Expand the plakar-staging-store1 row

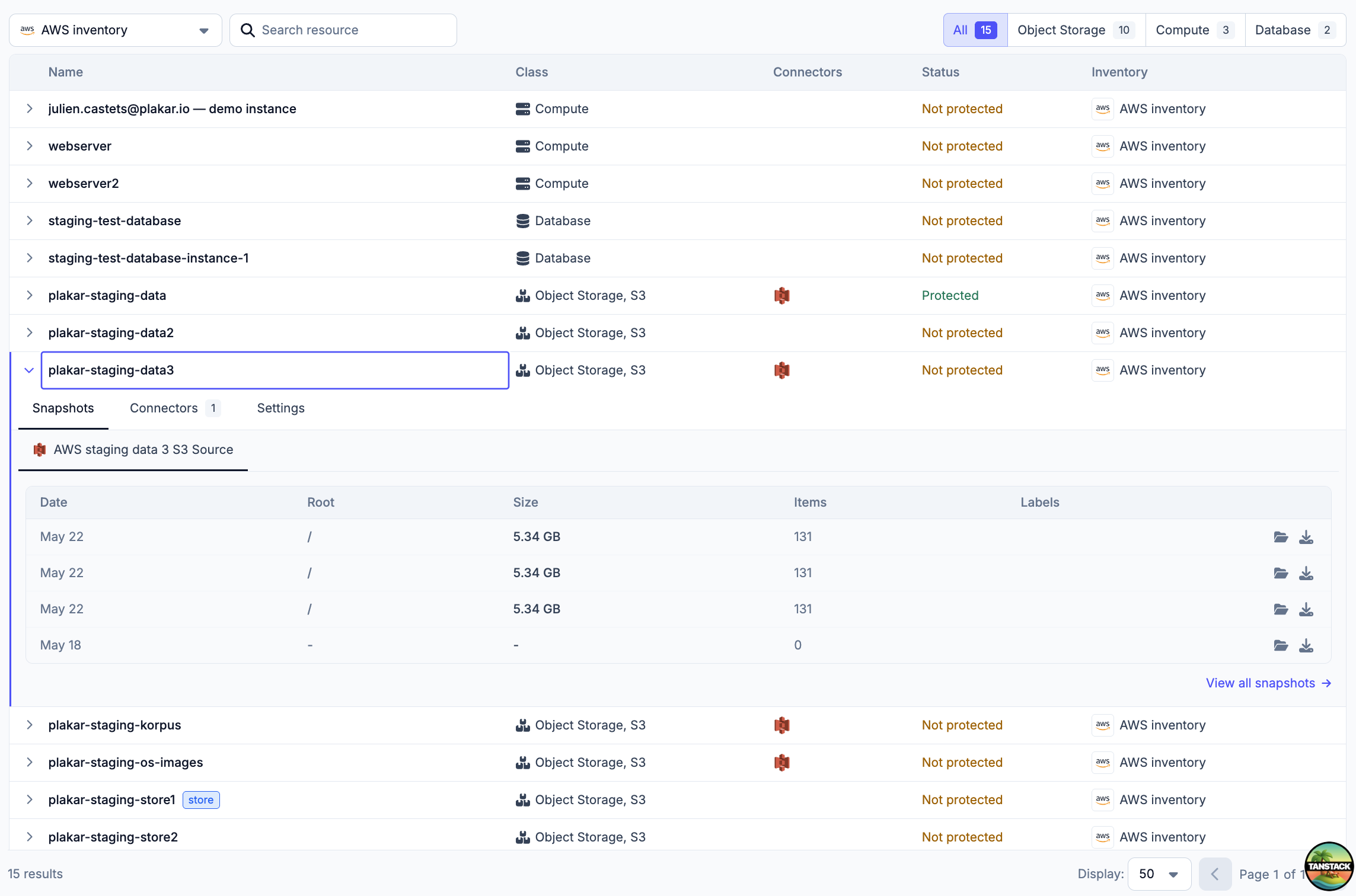(29, 800)
